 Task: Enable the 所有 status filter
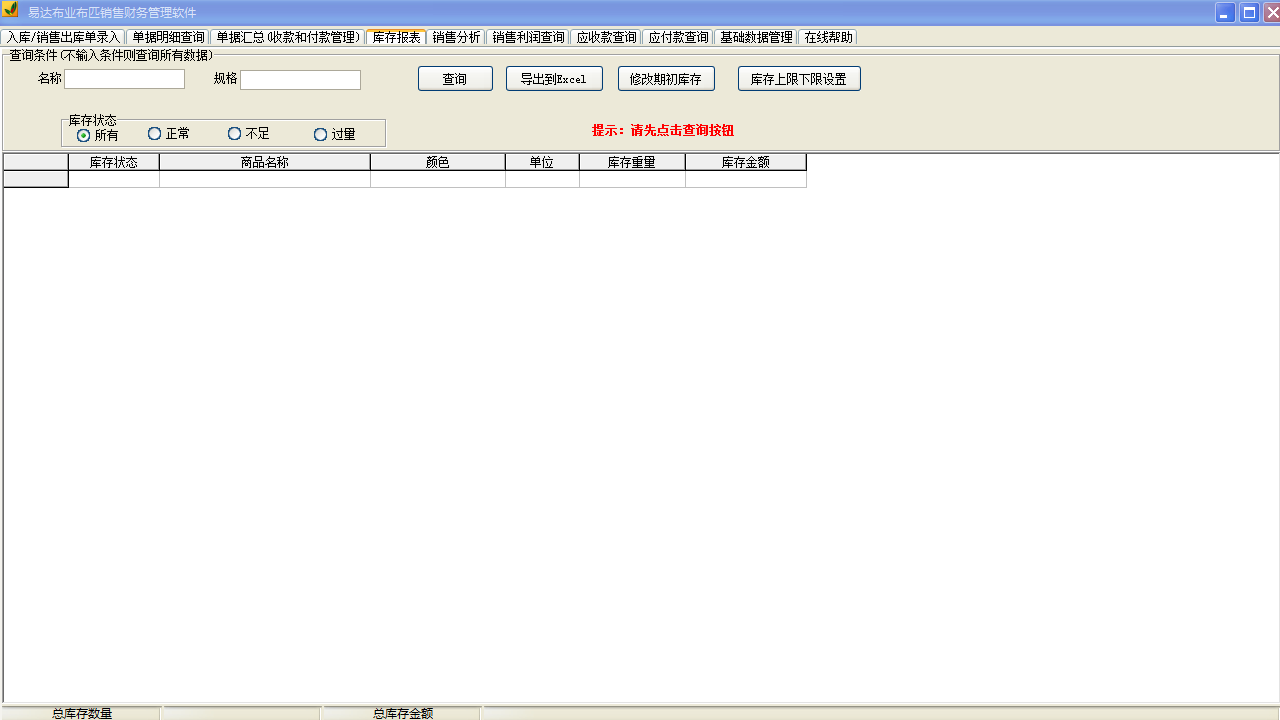coord(81,133)
